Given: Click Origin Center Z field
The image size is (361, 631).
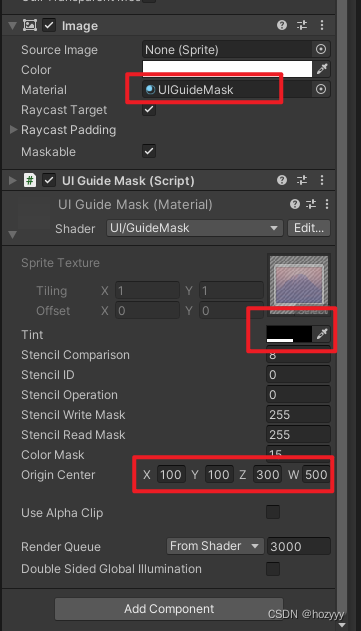Looking at the screenshot, I should click(267, 474).
